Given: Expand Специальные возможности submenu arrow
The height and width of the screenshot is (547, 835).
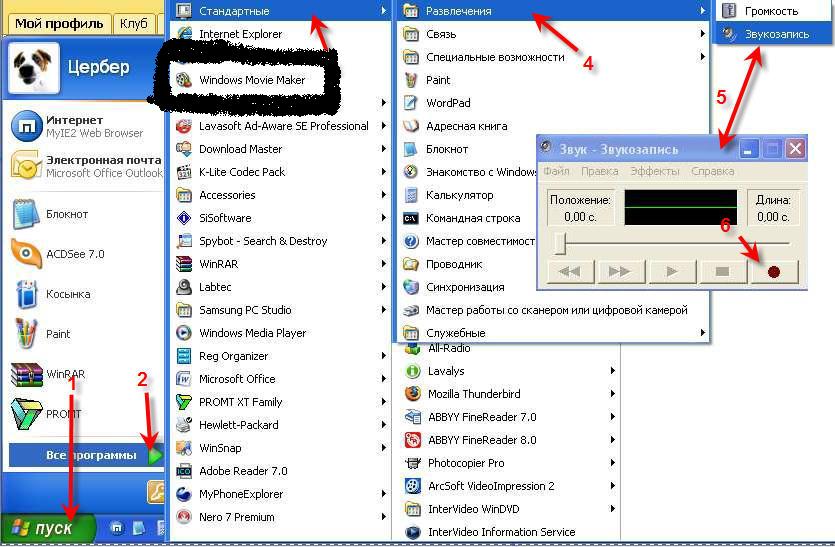Looking at the screenshot, I should point(703,57).
